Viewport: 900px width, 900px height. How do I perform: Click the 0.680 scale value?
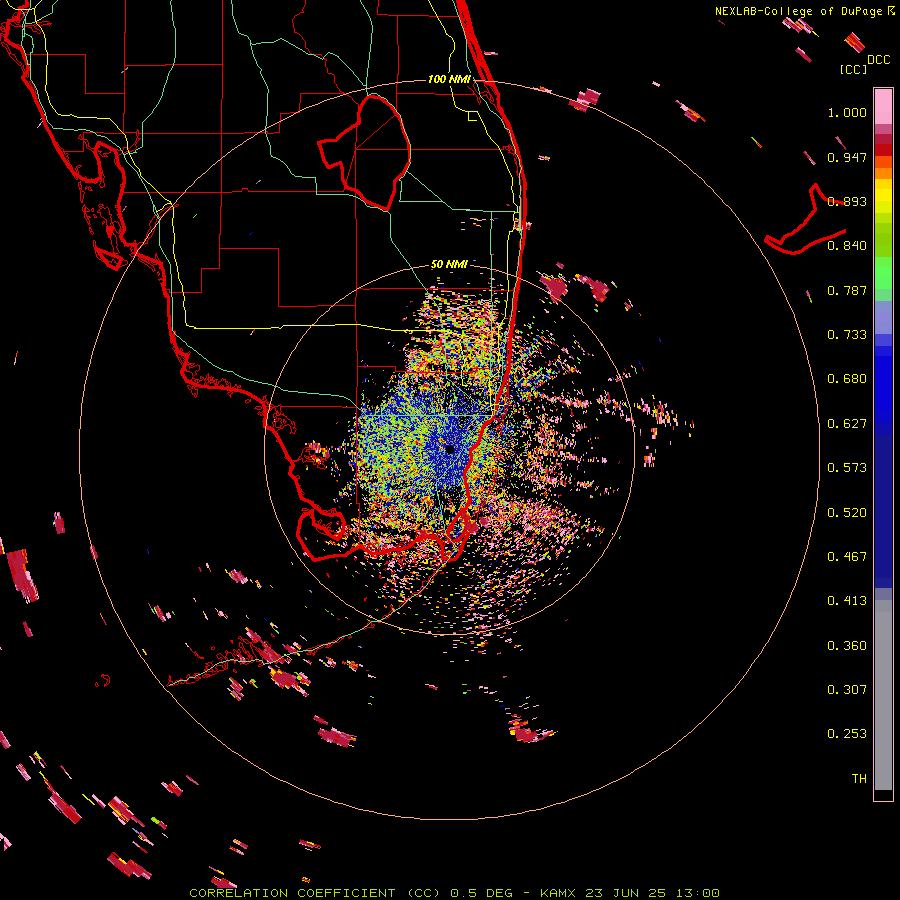(847, 379)
